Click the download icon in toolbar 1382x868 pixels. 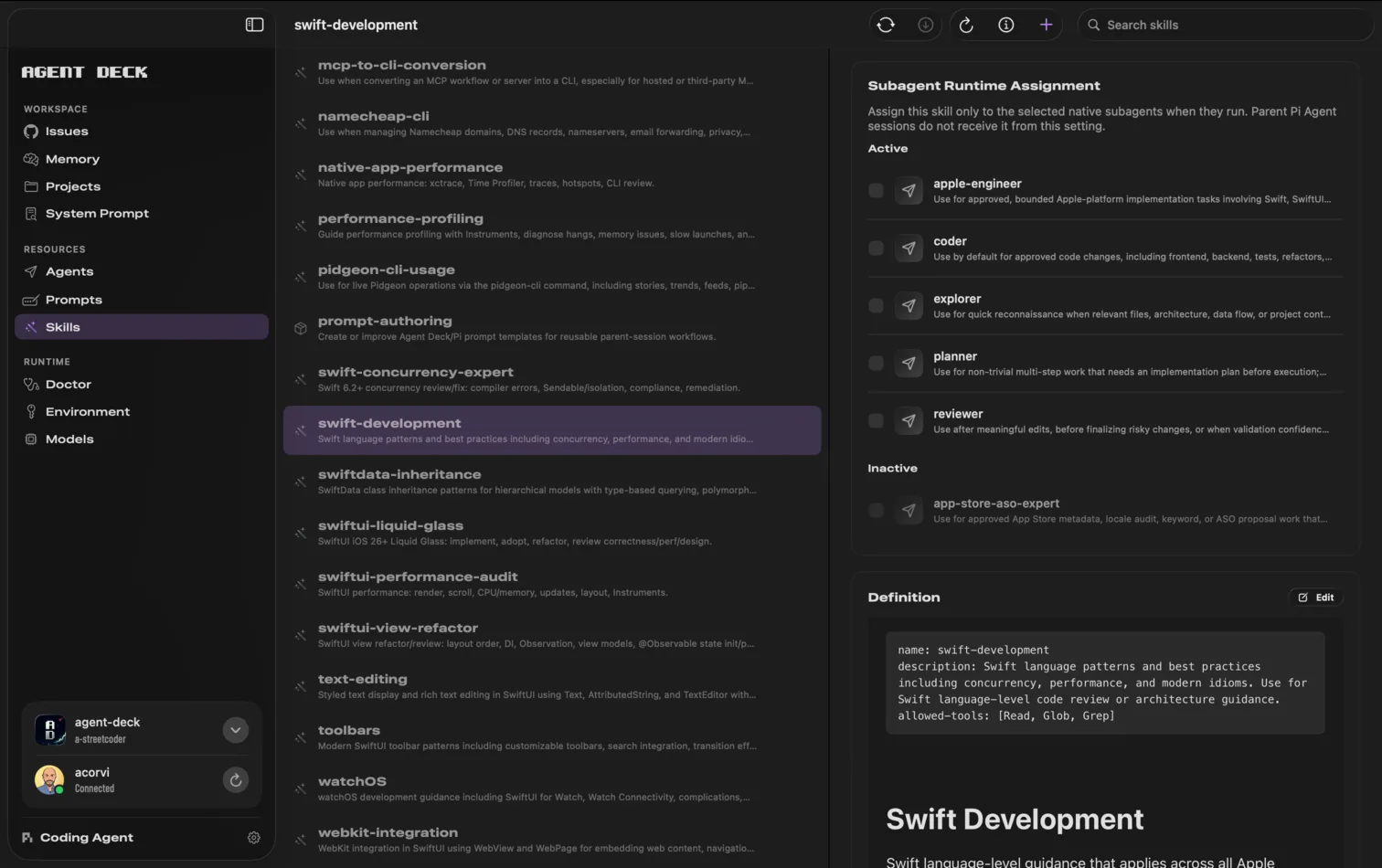926,25
